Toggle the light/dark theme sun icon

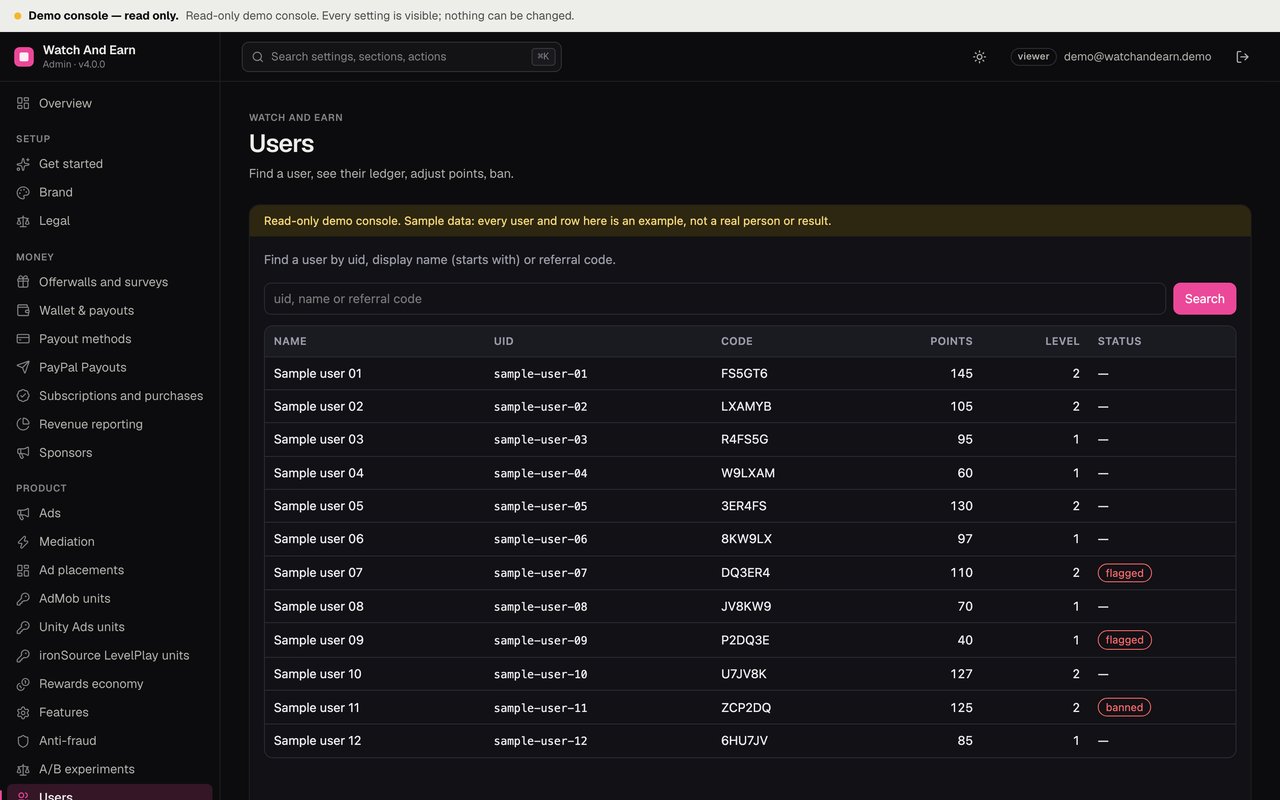tap(979, 57)
